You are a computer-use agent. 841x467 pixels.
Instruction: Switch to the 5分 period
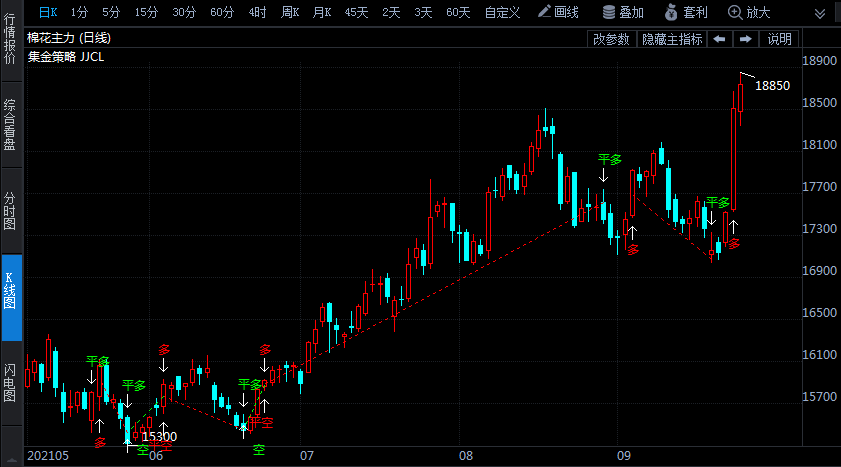(111, 12)
